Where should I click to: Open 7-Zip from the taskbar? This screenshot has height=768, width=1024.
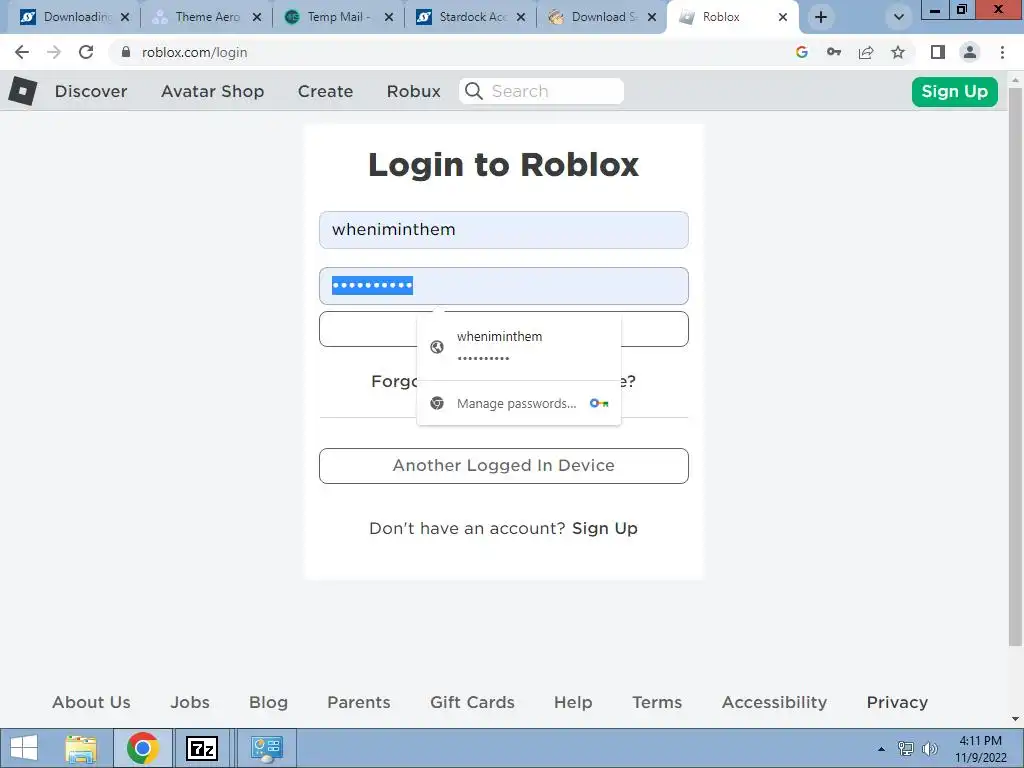[x=202, y=748]
